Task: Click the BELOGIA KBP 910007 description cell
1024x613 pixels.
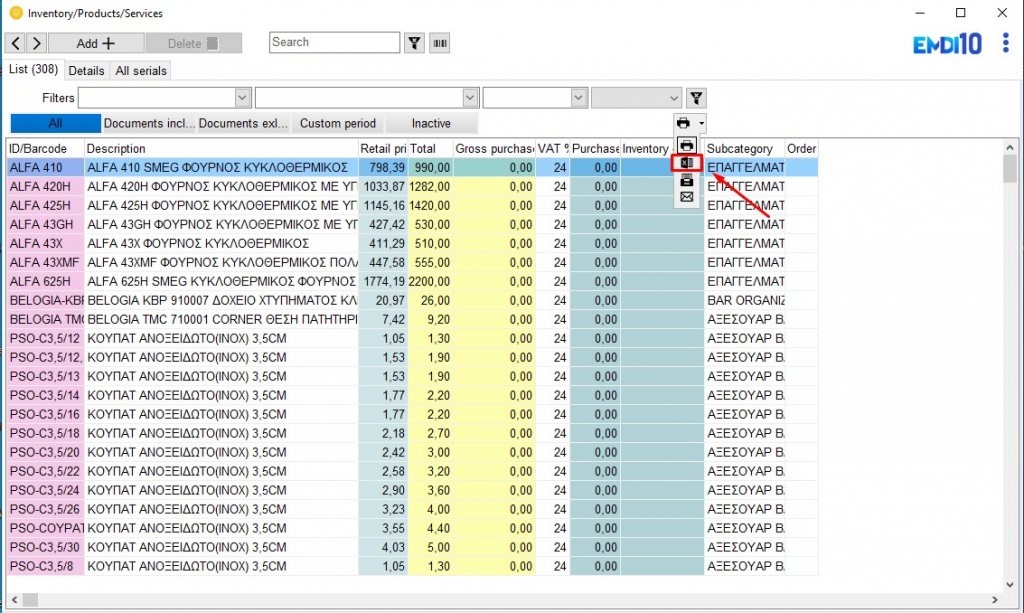Action: click(221, 300)
